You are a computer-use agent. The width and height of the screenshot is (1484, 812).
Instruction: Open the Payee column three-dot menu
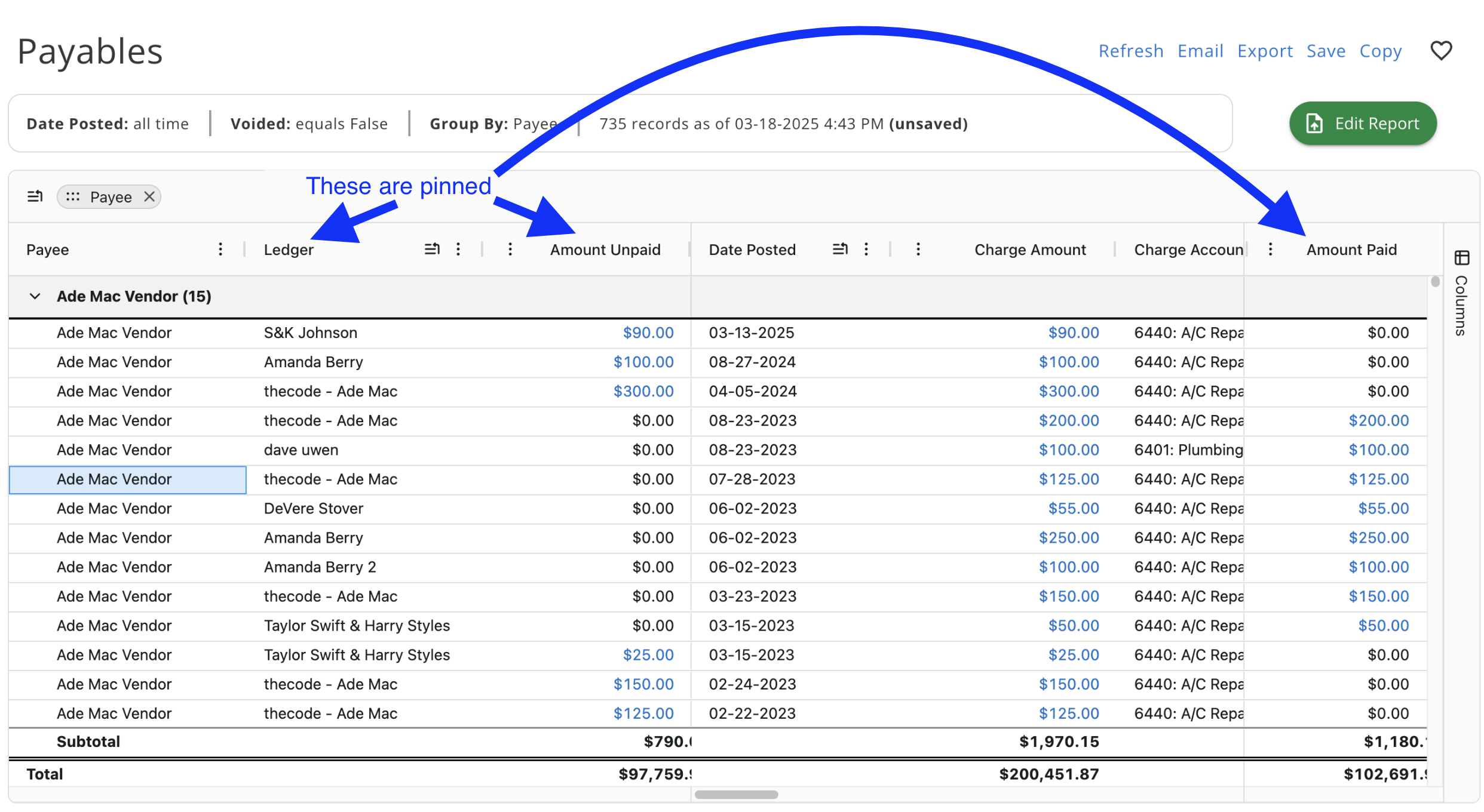click(220, 250)
